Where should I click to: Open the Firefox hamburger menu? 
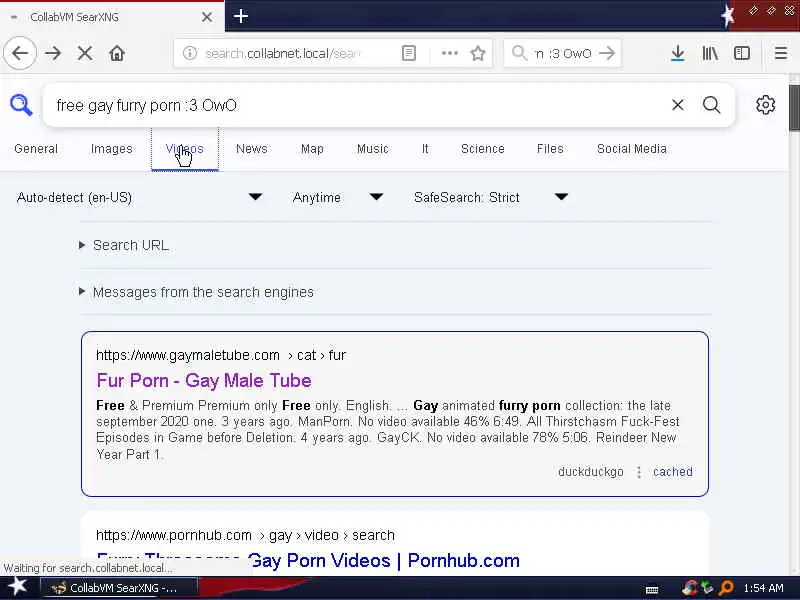pos(781,53)
